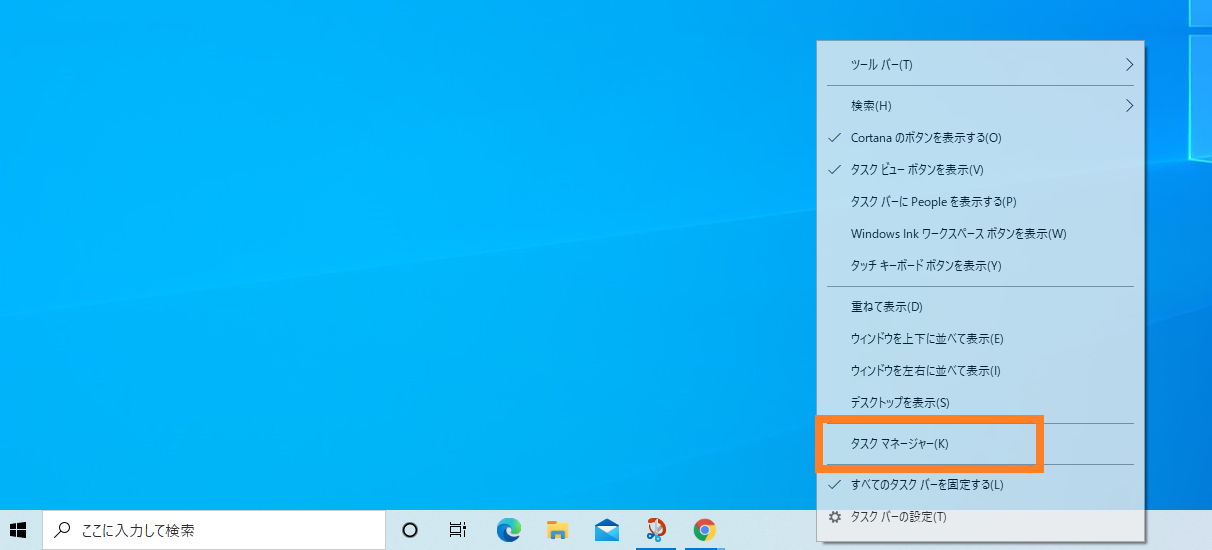Launch Google Chrome from the taskbar
This screenshot has width=1212, height=550.
[x=704, y=530]
